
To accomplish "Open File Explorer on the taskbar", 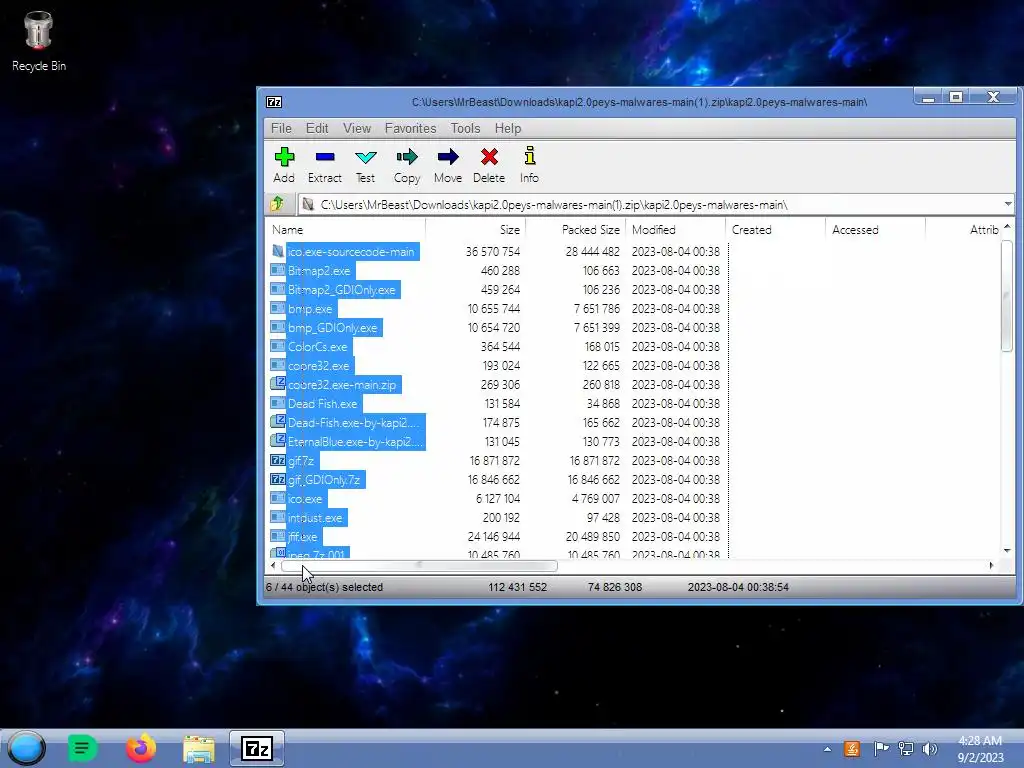I will click(x=199, y=749).
